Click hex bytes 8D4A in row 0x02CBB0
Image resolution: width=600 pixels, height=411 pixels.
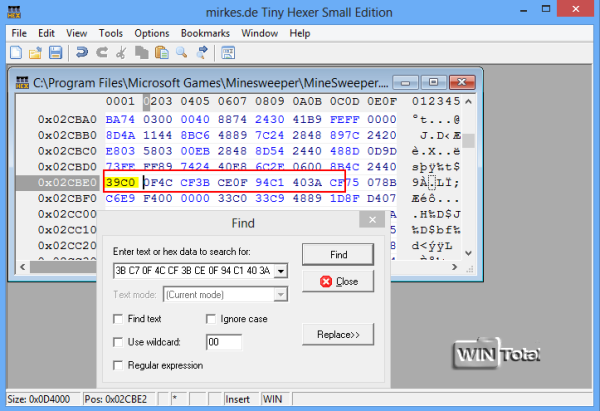(120, 135)
